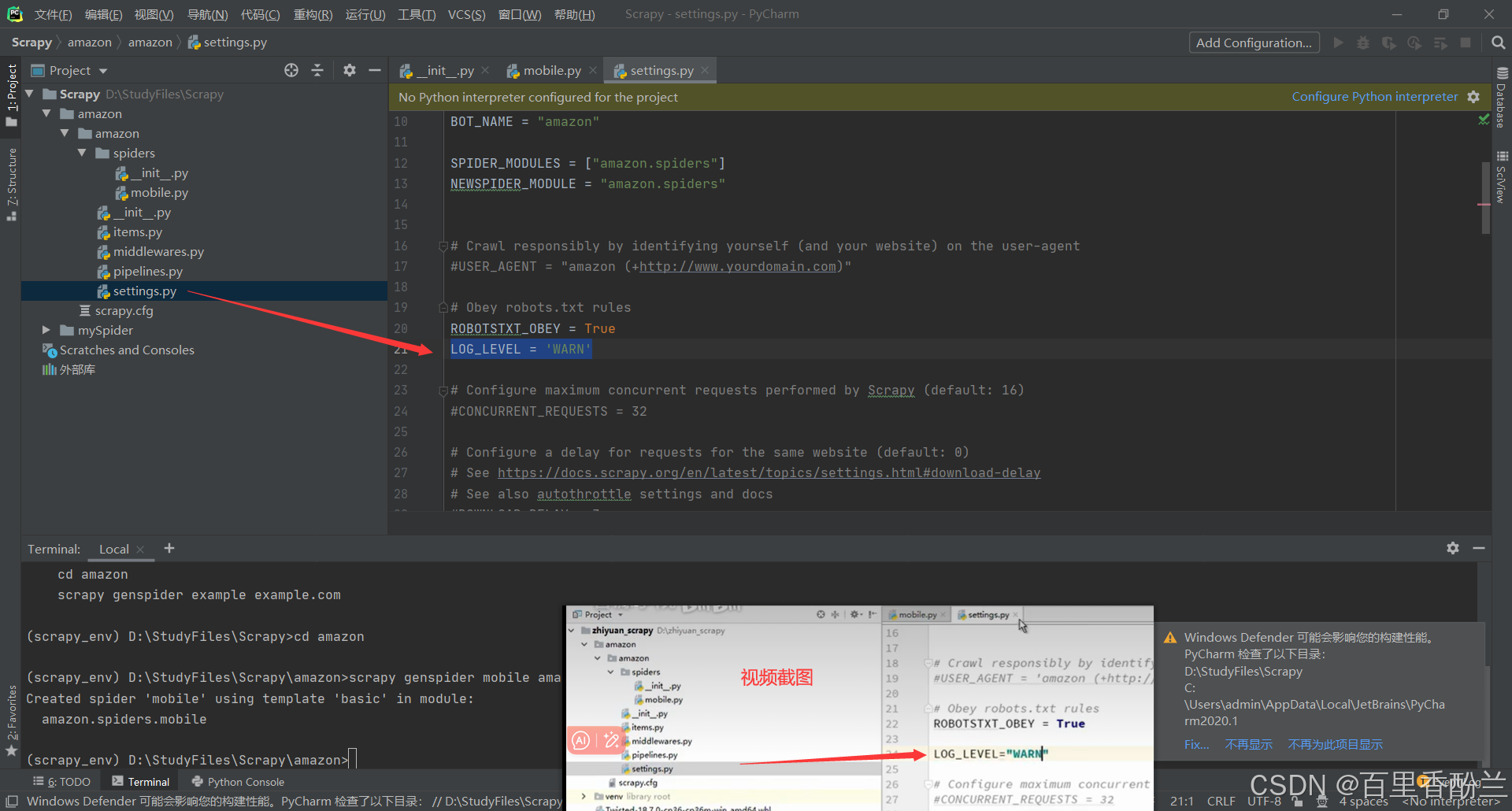Image resolution: width=1512 pixels, height=811 pixels.
Task: Select Scratches and Consoles node
Action: click(x=126, y=350)
